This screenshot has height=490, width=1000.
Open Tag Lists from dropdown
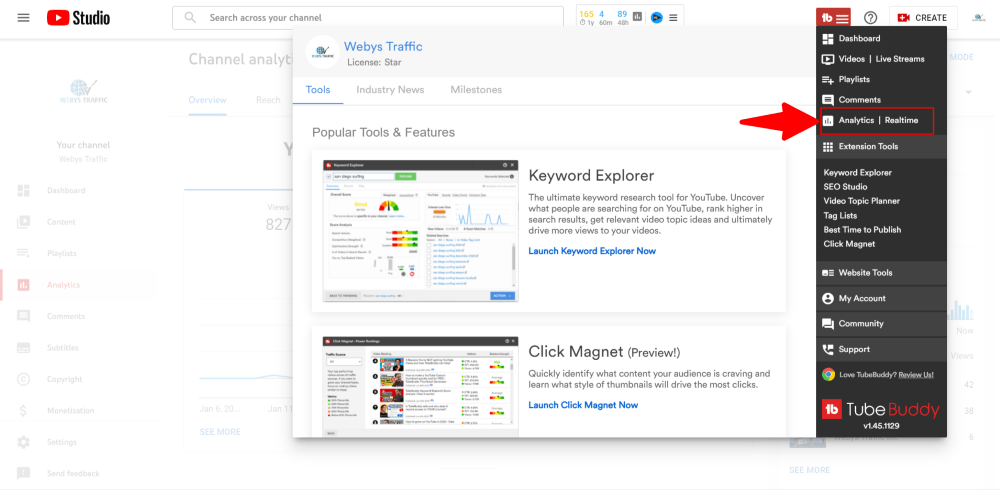click(x=840, y=216)
